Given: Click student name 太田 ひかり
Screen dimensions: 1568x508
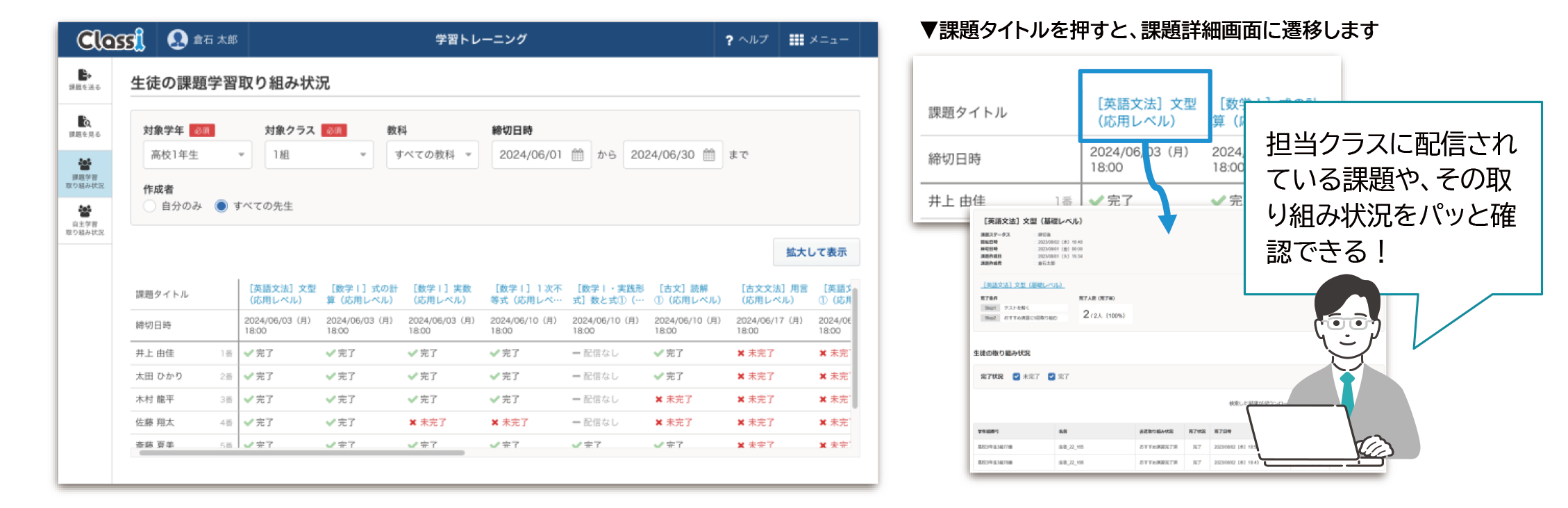Looking at the screenshot, I should click(x=159, y=376).
